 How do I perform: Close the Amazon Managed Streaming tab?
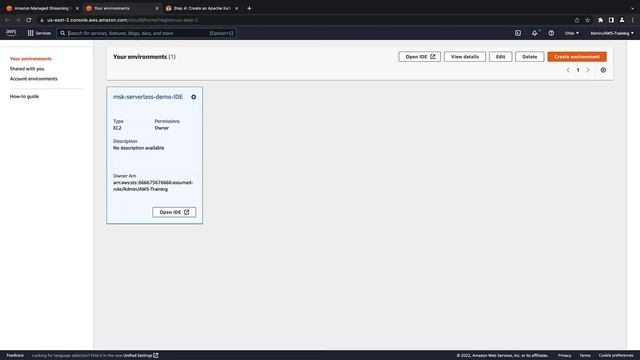(x=77, y=8)
